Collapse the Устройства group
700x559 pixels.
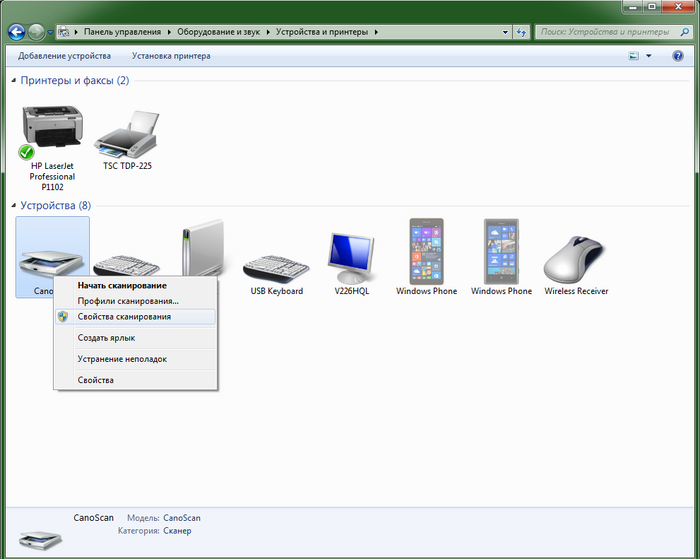[13, 206]
